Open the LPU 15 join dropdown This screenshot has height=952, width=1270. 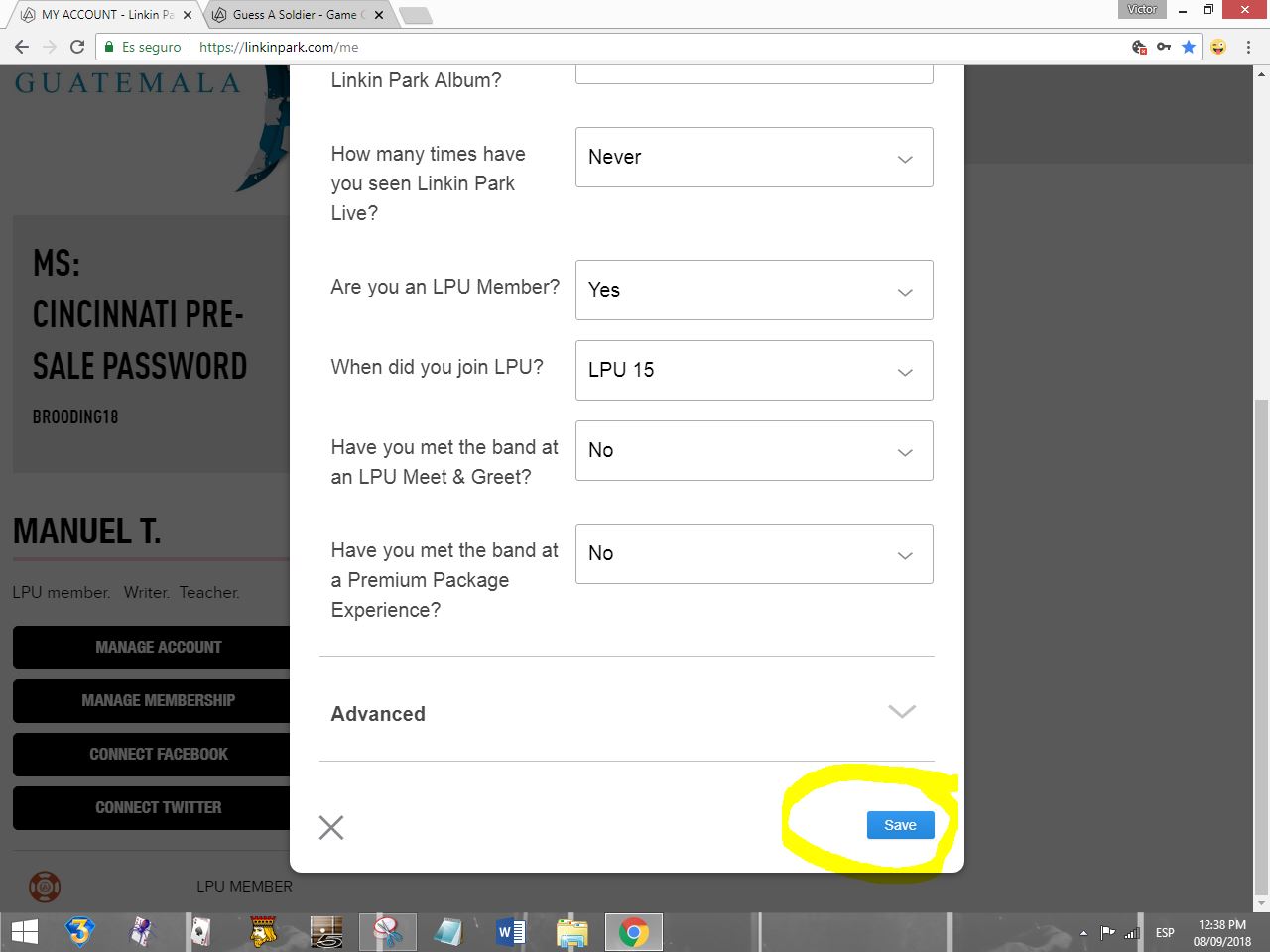[x=754, y=370]
